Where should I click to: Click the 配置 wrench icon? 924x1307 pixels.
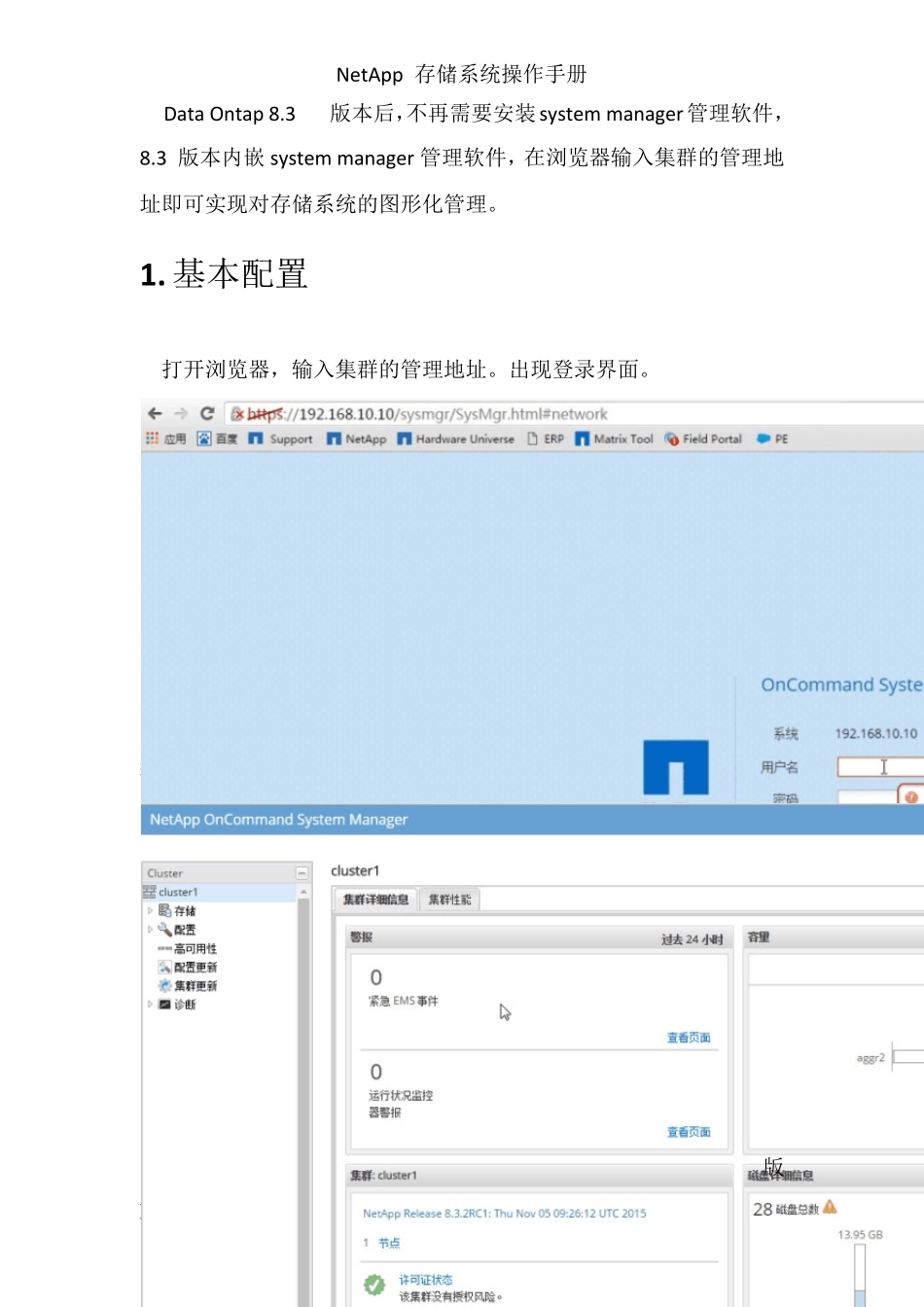point(165,930)
